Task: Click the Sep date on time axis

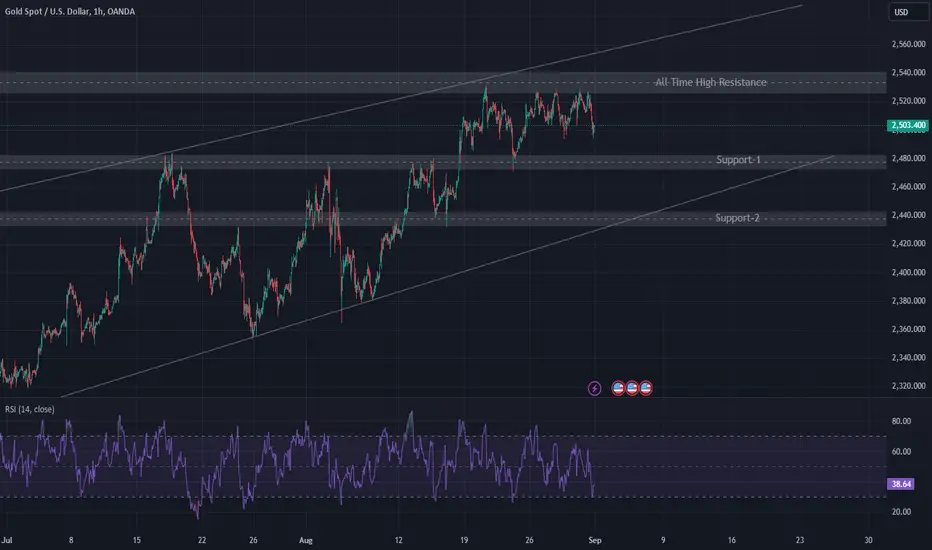Action: pos(595,540)
